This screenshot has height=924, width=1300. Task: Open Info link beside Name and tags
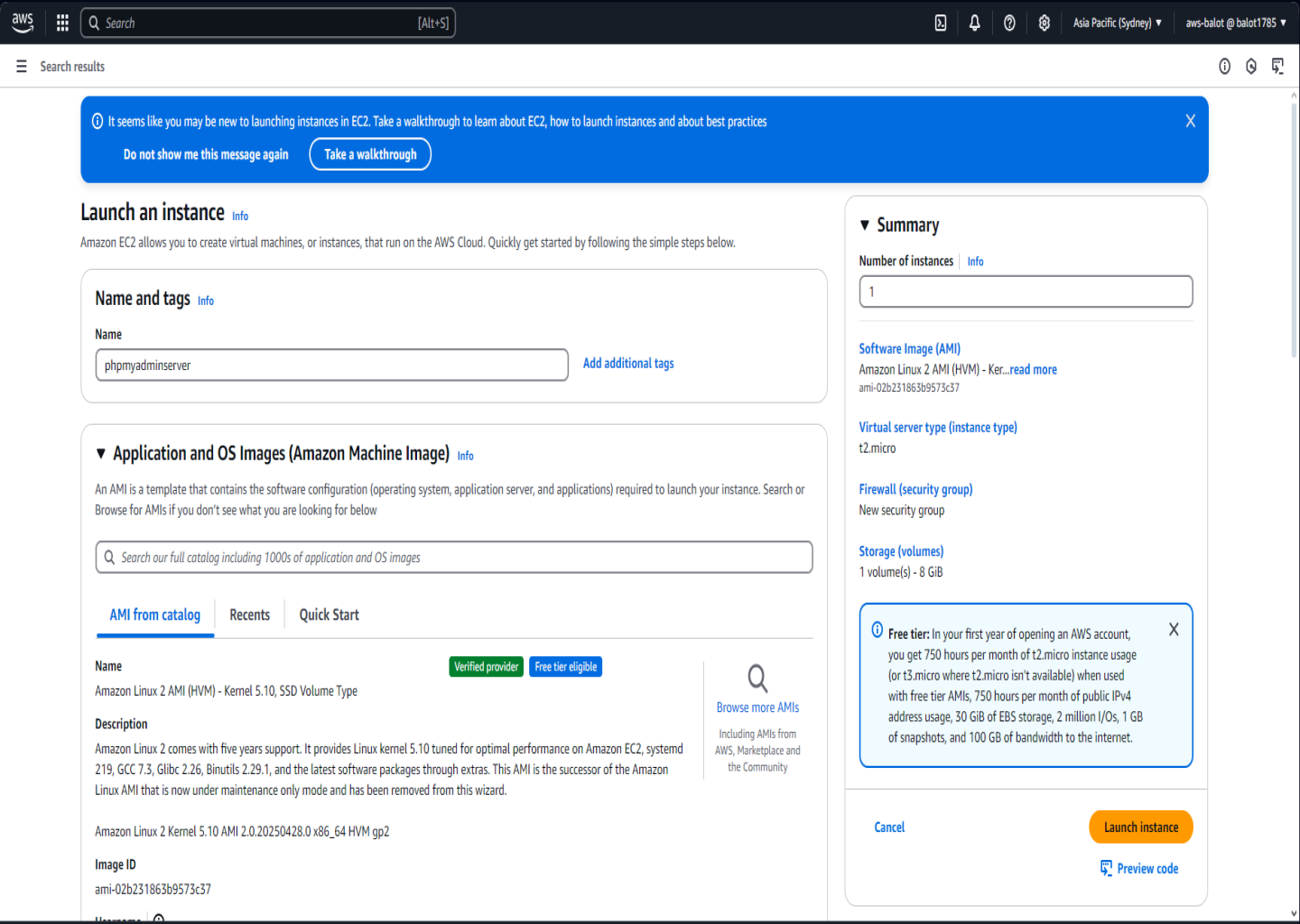tap(206, 300)
